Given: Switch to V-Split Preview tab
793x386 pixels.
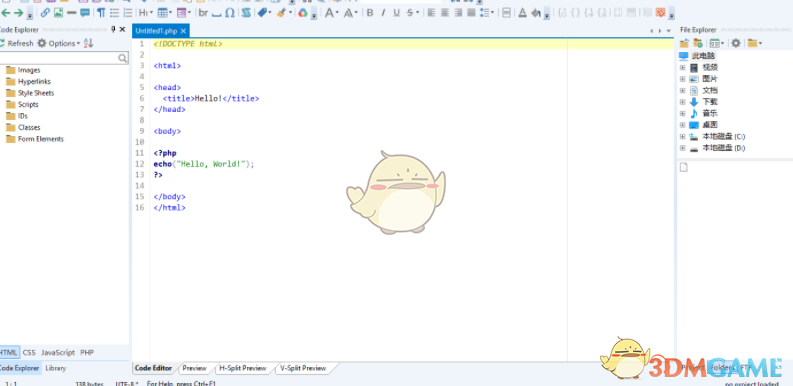Looking at the screenshot, I should (x=303, y=368).
